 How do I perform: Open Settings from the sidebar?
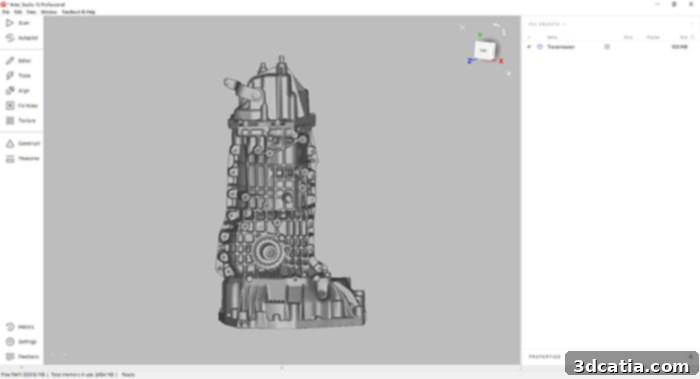coord(21,342)
